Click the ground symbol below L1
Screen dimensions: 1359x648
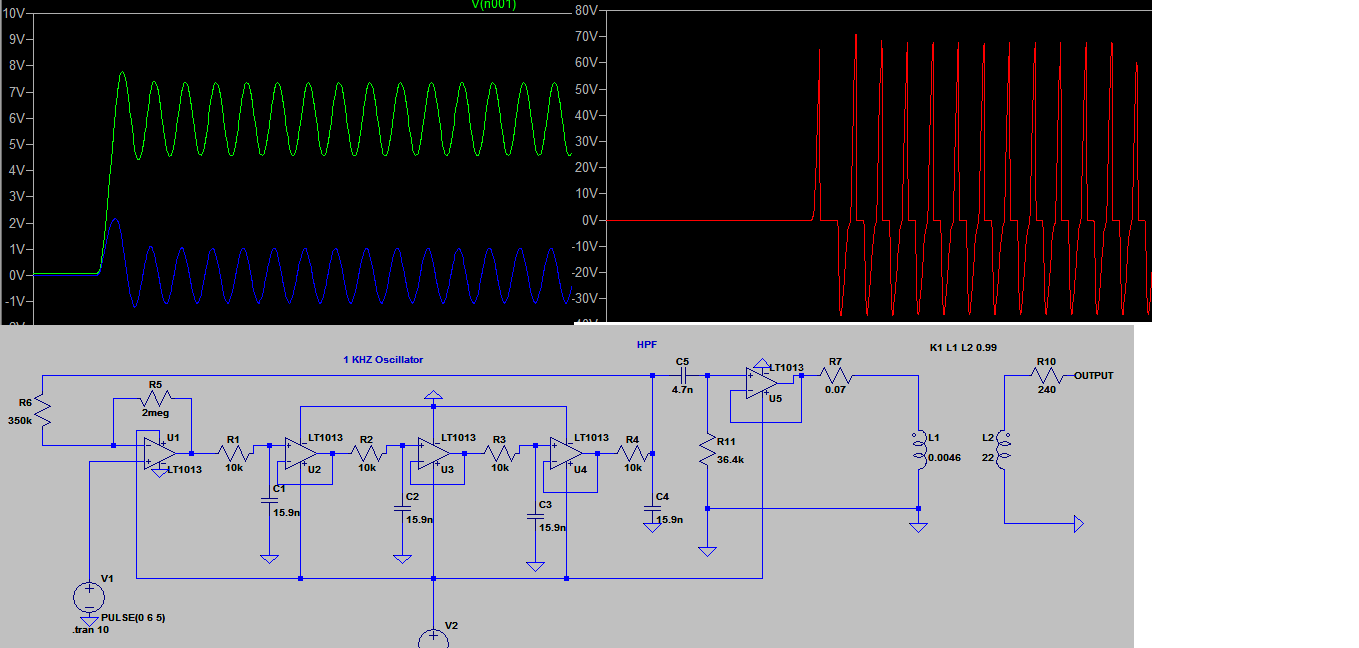point(917,526)
